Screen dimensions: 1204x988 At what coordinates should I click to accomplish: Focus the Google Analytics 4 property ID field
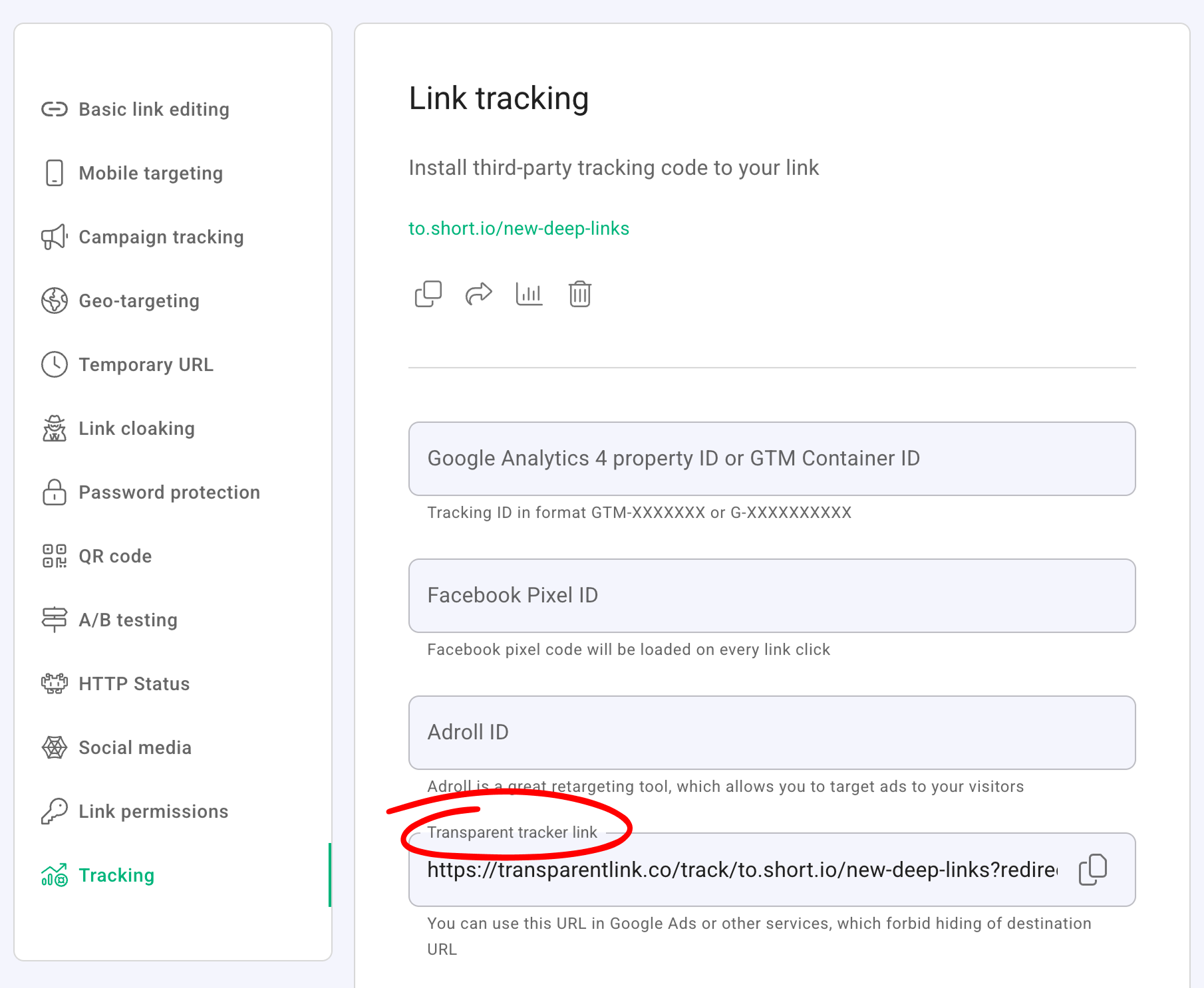coord(772,459)
